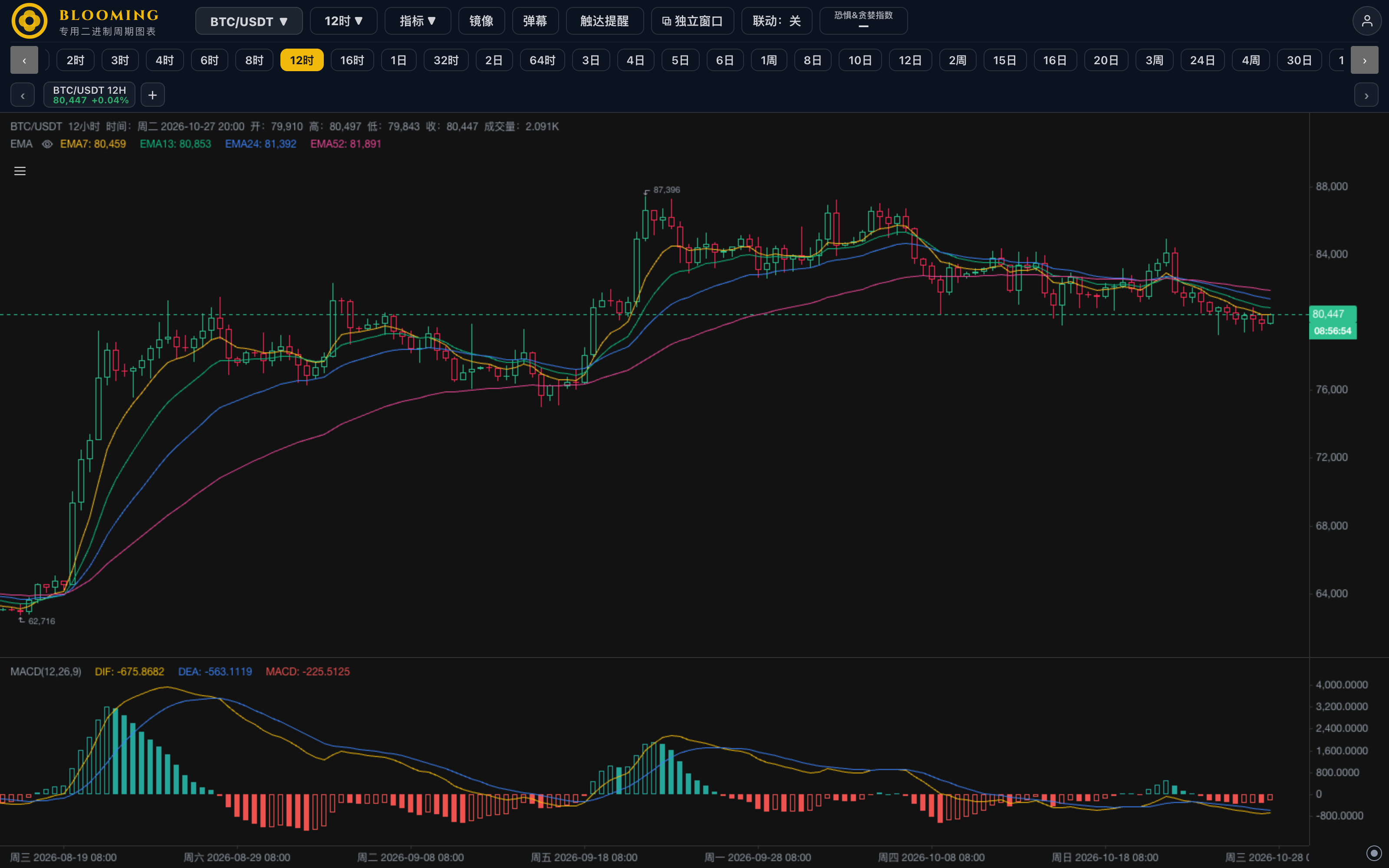Click the EMA24 legend value
Screen dimensions: 1389x868
(x=260, y=144)
